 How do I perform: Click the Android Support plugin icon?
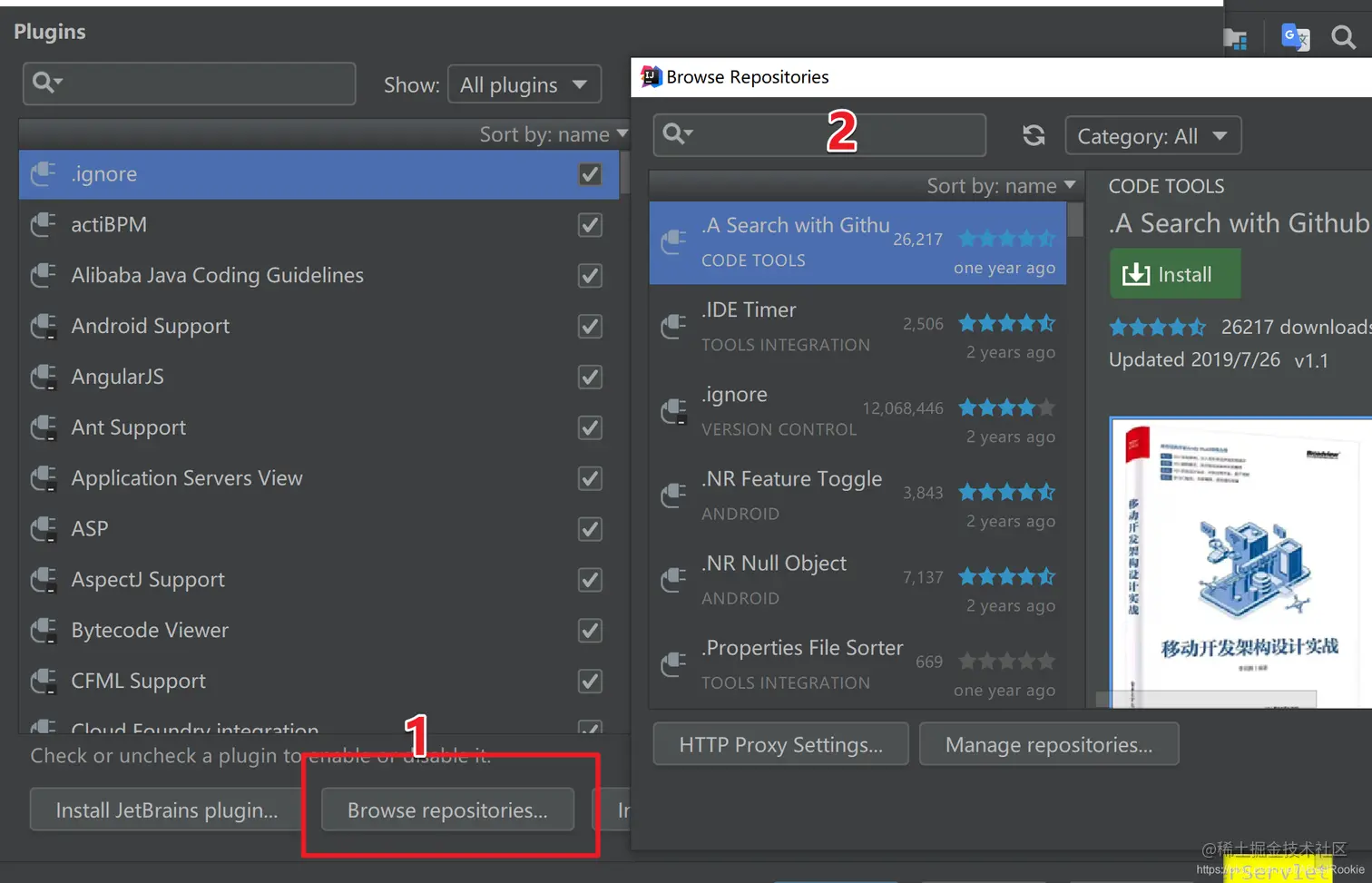[44, 327]
